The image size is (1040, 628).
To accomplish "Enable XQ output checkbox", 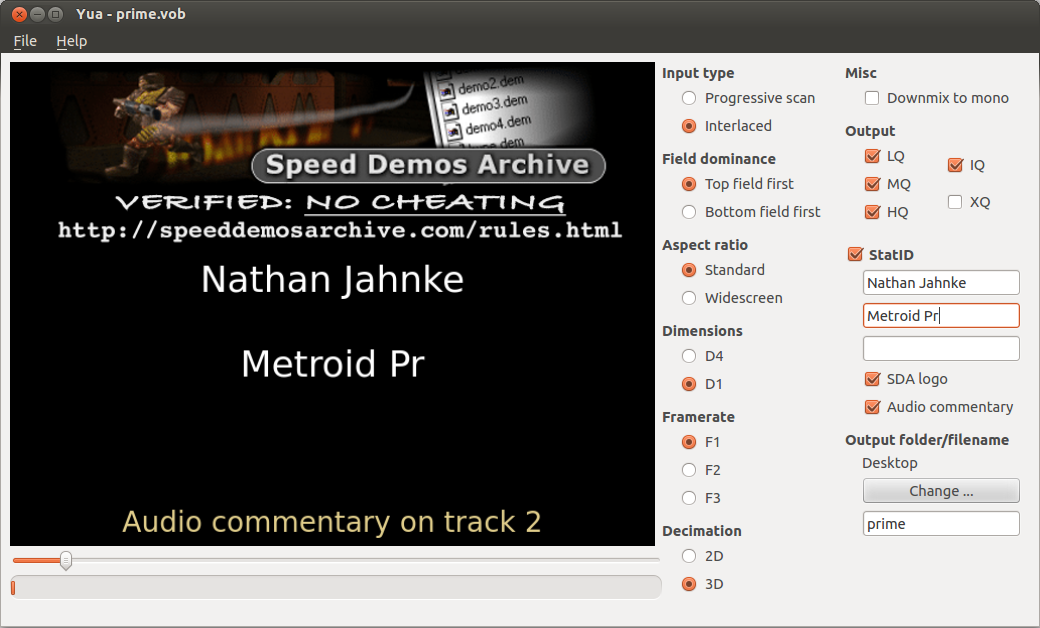I will click(955, 202).
